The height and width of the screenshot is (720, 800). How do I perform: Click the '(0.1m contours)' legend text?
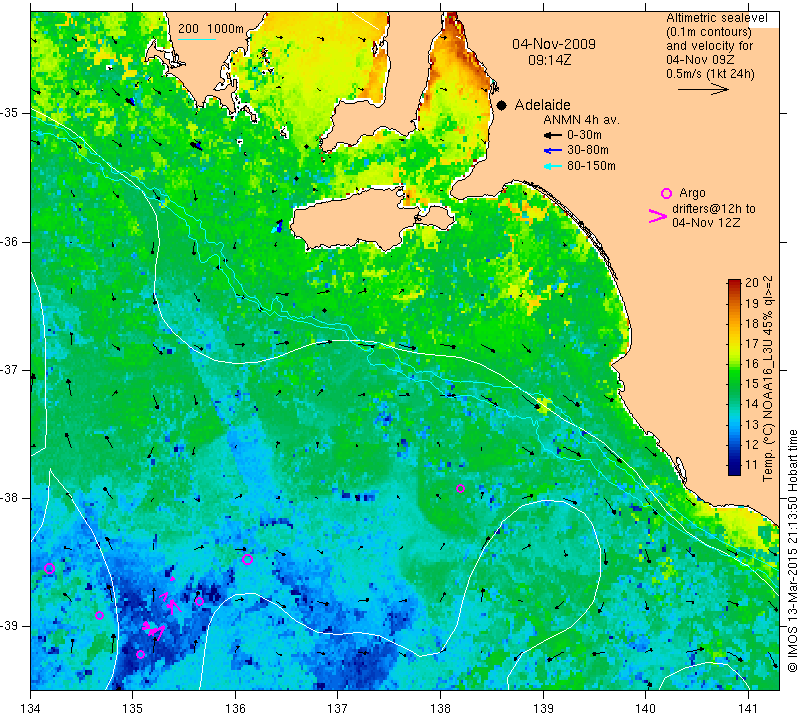tap(709, 32)
